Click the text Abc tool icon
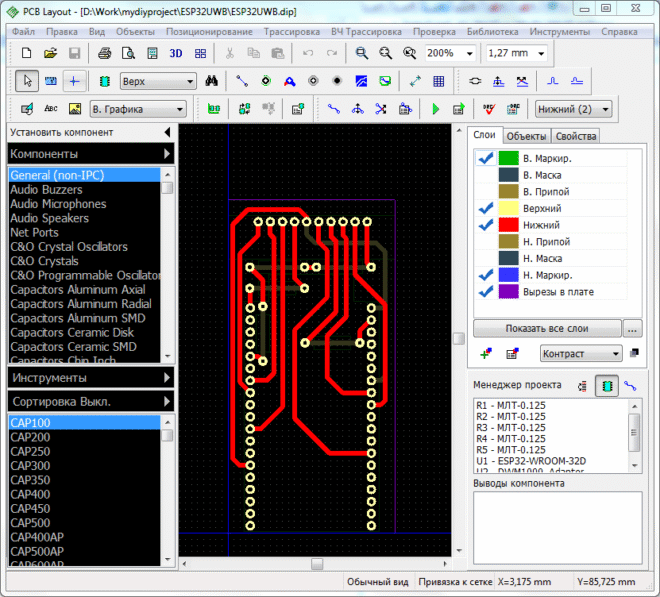Screen dimensions: 660x597 (x=51, y=109)
